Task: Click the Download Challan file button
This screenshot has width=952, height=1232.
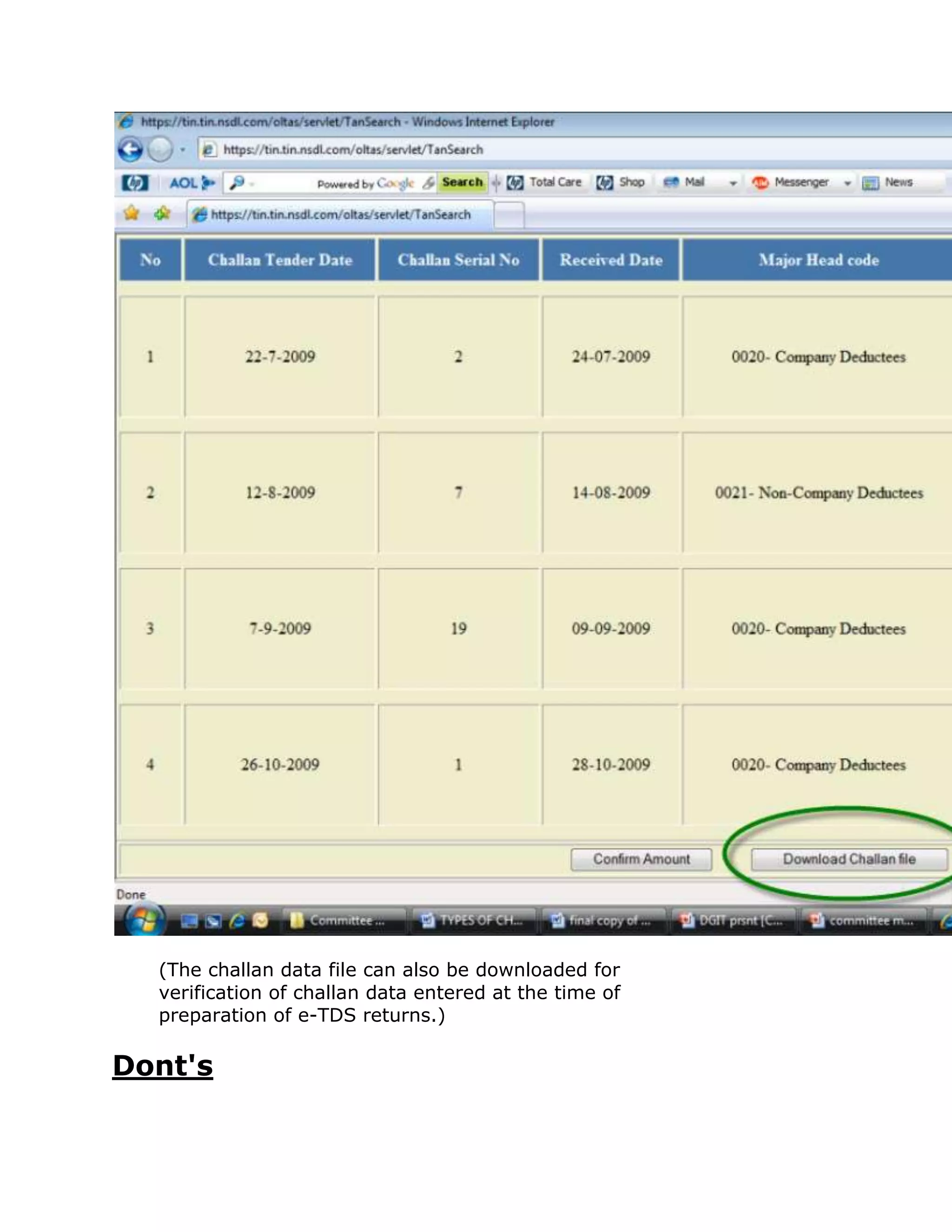Action: tap(849, 859)
